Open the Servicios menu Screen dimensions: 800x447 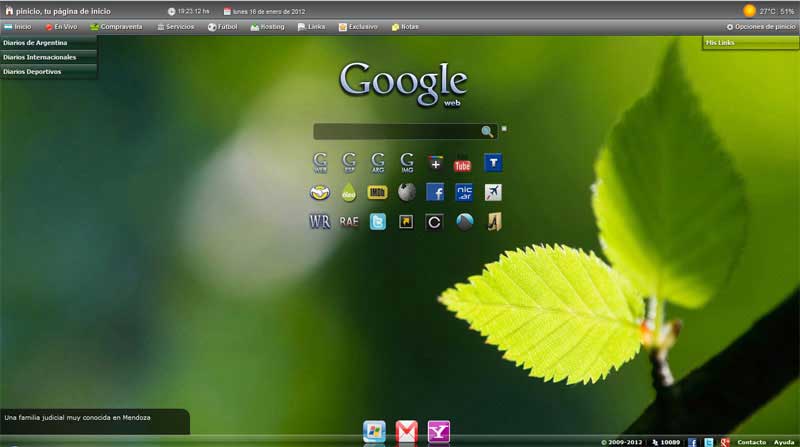(x=176, y=26)
